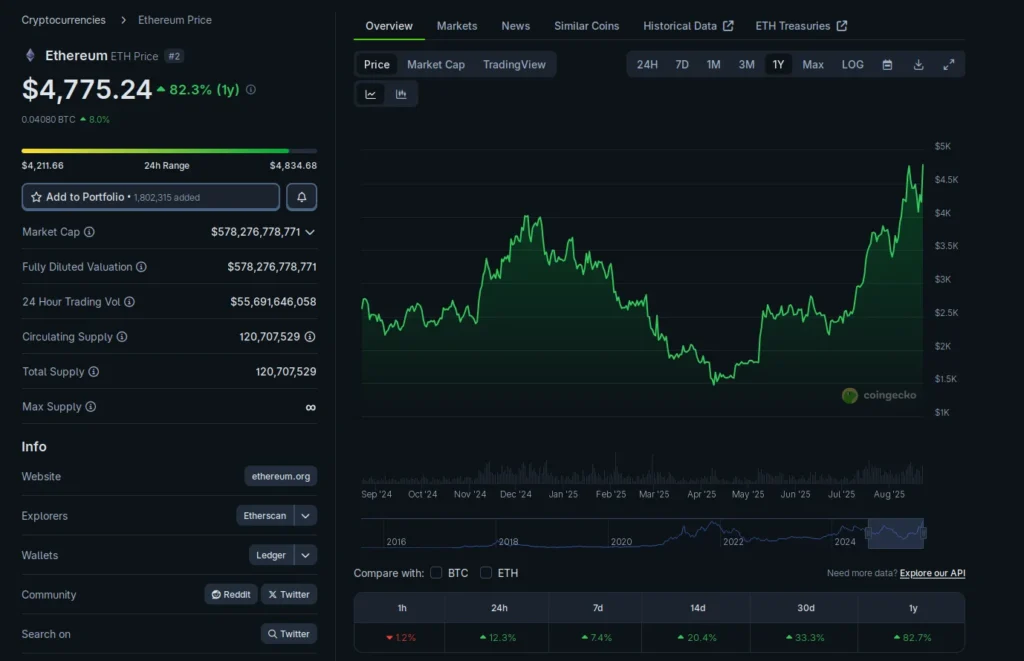Click the 1h change value 1.2%

tap(401, 637)
